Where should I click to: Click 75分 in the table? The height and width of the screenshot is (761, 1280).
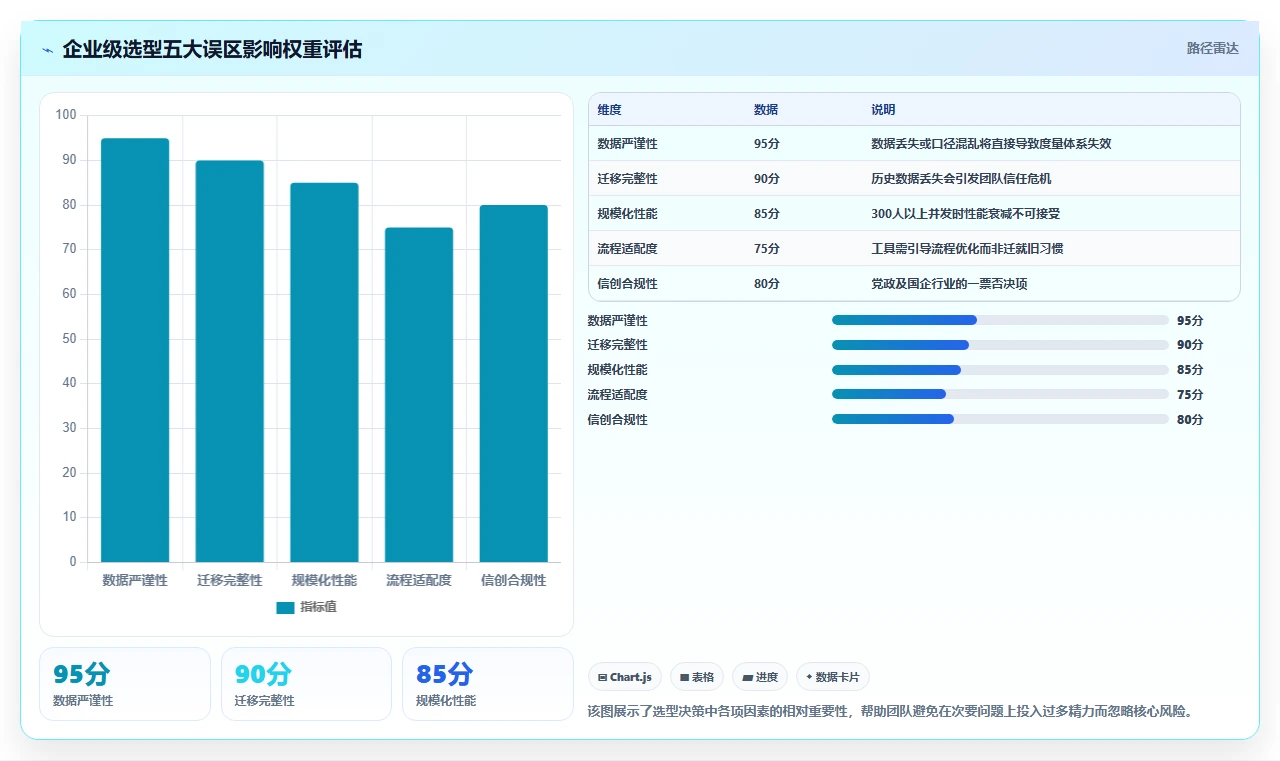click(x=767, y=249)
